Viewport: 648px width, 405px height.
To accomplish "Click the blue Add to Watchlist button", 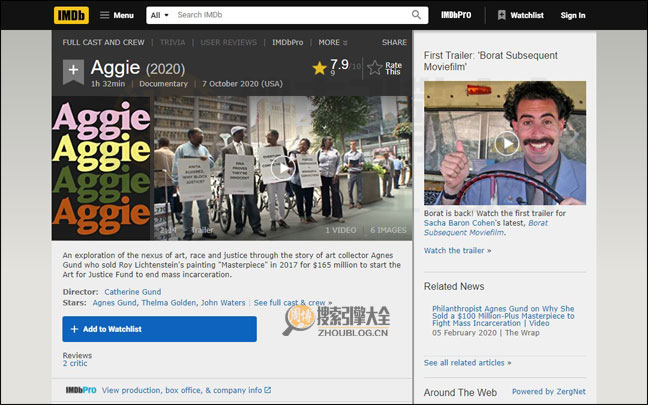I will (x=160, y=329).
